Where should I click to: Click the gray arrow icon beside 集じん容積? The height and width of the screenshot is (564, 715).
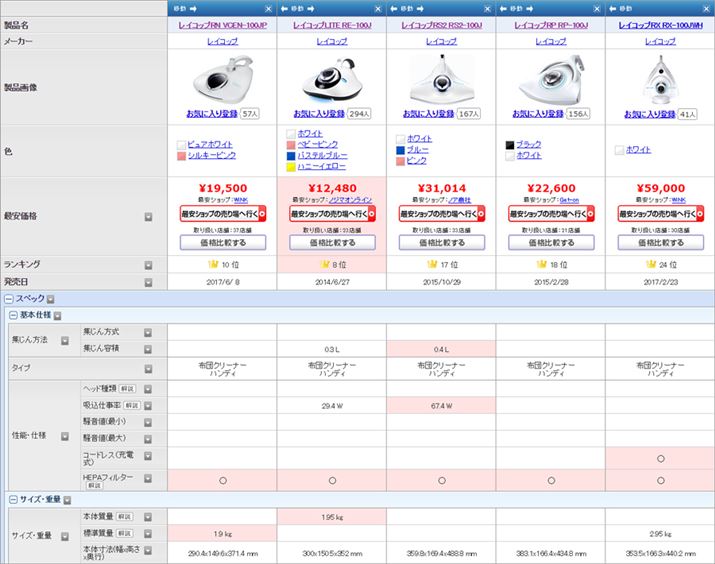[148, 348]
